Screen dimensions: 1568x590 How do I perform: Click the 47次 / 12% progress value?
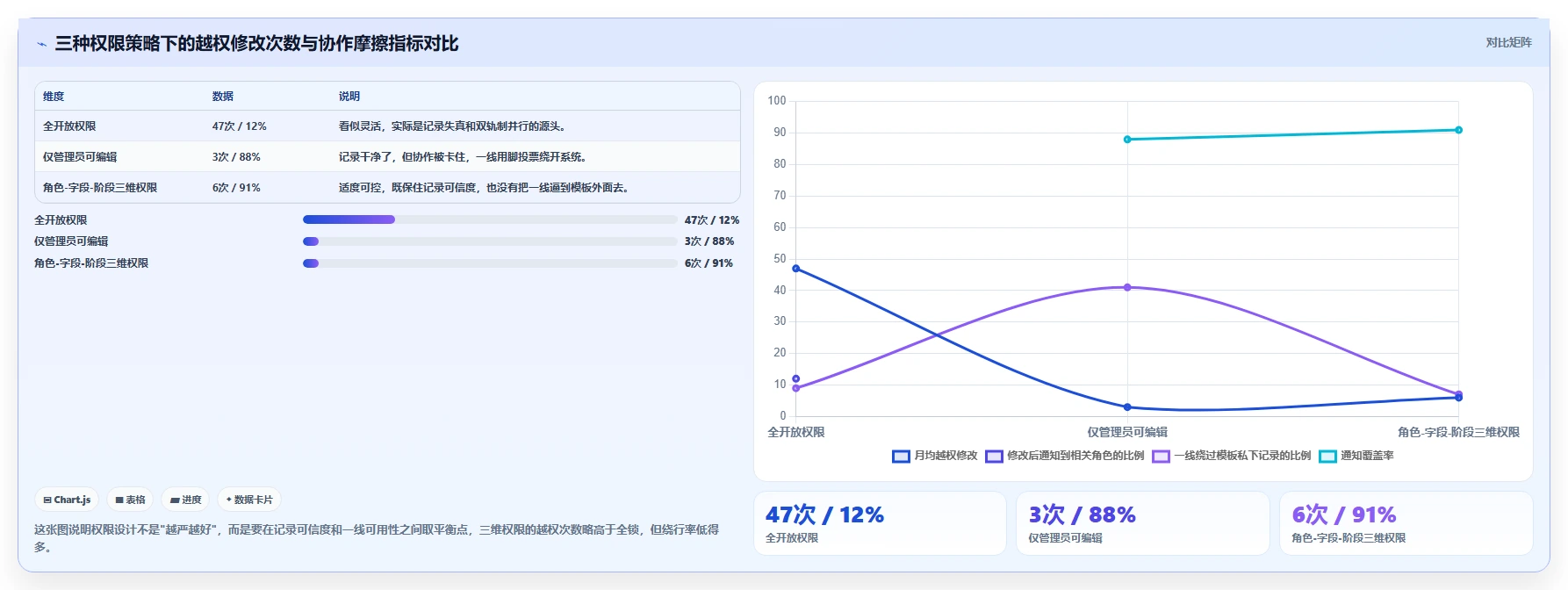click(x=712, y=220)
